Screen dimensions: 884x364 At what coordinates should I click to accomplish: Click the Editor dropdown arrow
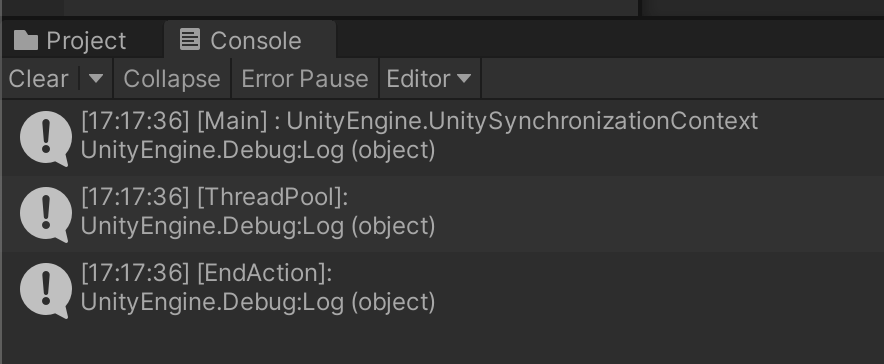click(463, 78)
